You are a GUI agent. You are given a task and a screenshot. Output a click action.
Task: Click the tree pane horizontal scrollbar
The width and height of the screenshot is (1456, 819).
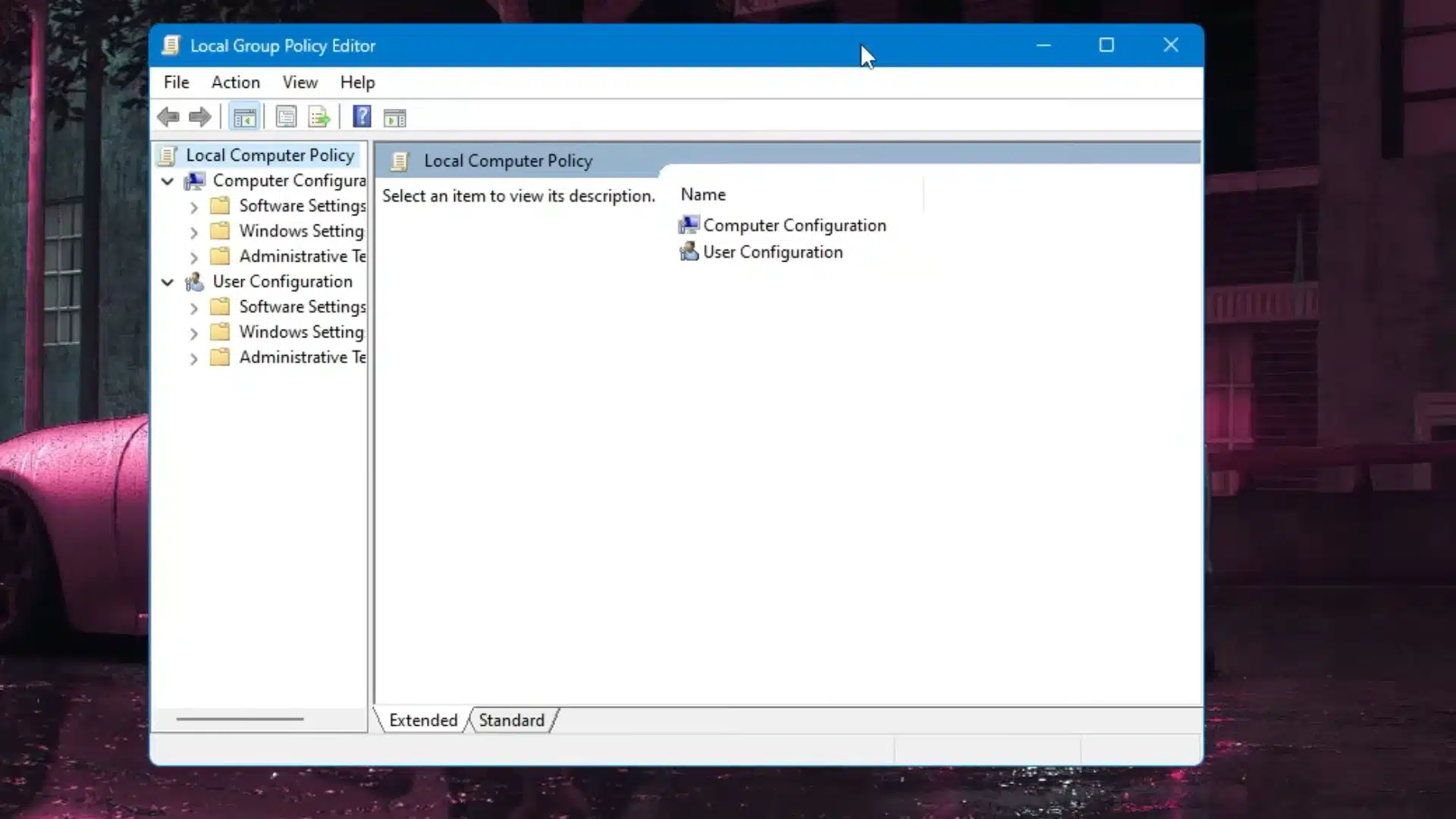coord(240,718)
